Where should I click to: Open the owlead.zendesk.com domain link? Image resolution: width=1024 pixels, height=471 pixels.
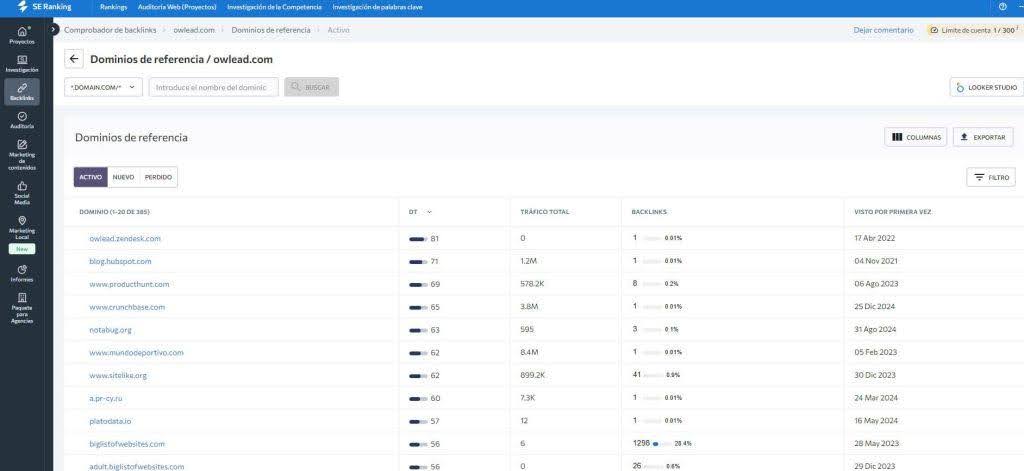[125, 238]
